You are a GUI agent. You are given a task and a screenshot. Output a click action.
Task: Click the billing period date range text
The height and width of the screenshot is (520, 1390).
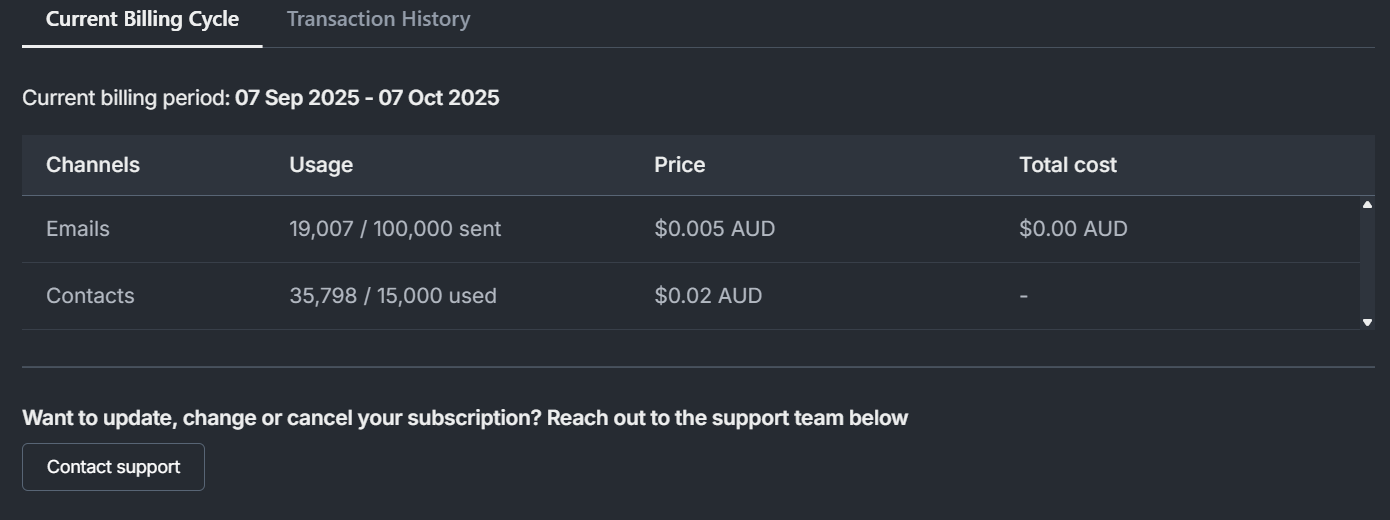[x=367, y=98]
